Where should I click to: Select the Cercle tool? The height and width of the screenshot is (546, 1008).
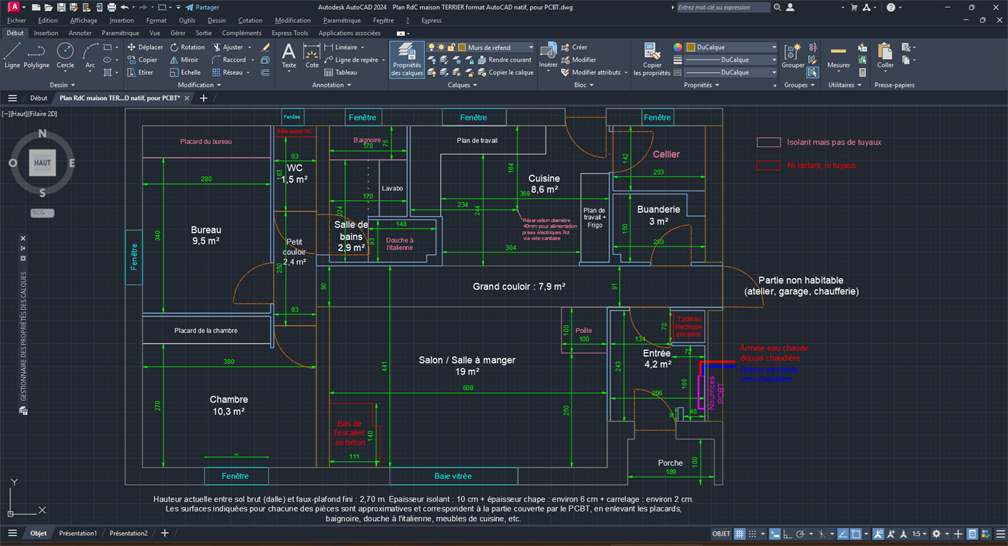[x=65, y=55]
